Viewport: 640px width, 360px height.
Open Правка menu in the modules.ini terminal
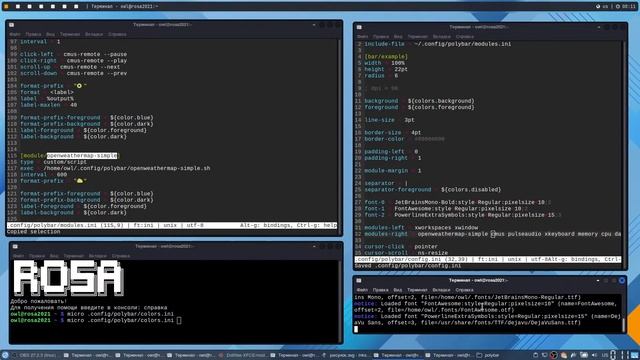pyautogui.click(x=33, y=34)
